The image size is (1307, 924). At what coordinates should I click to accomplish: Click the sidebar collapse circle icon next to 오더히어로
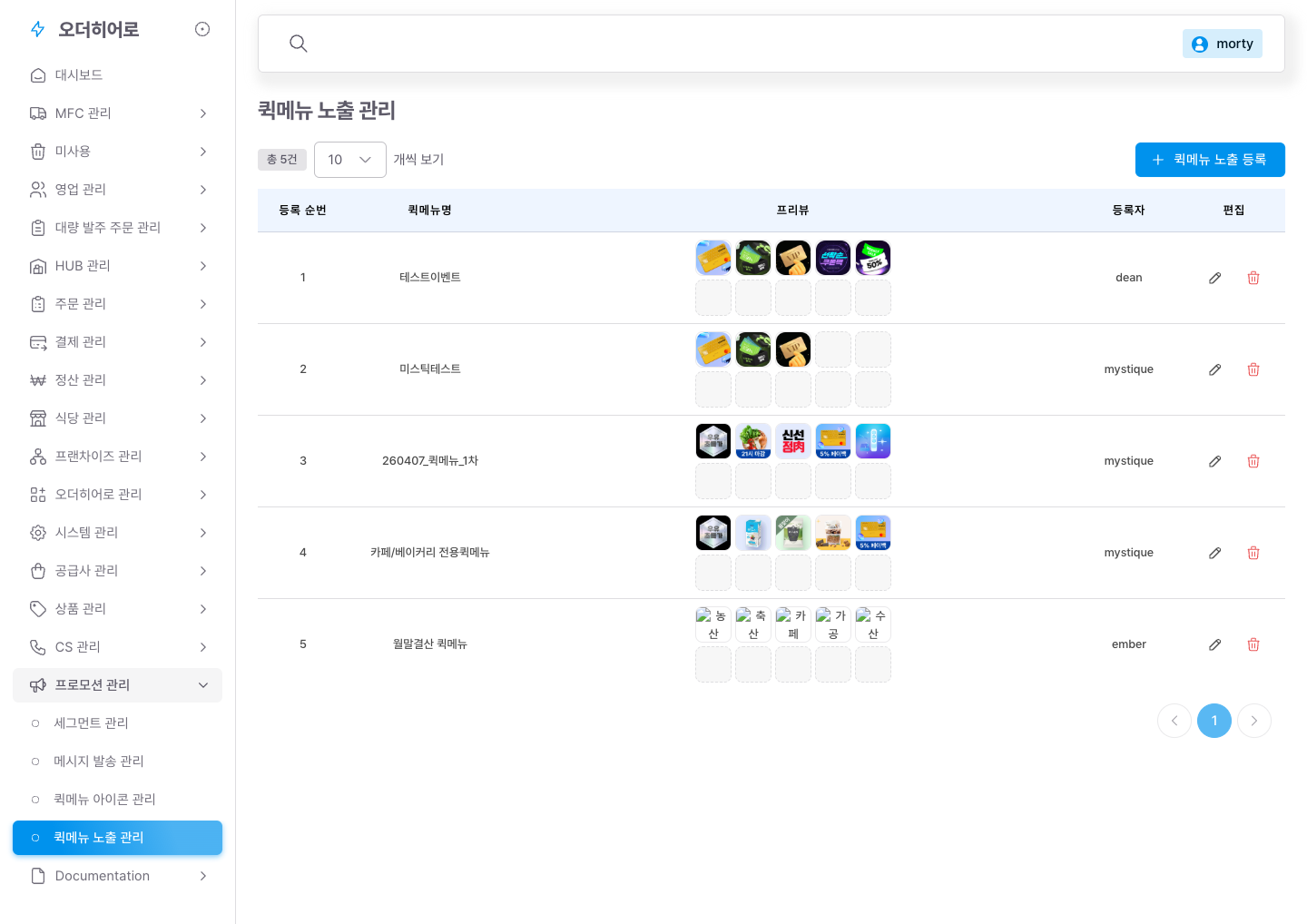point(202,29)
